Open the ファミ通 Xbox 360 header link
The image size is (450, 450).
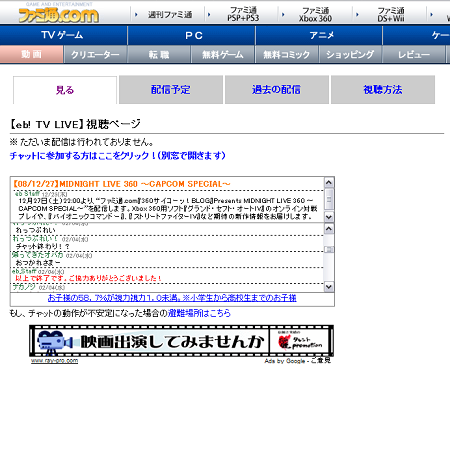point(315,14)
